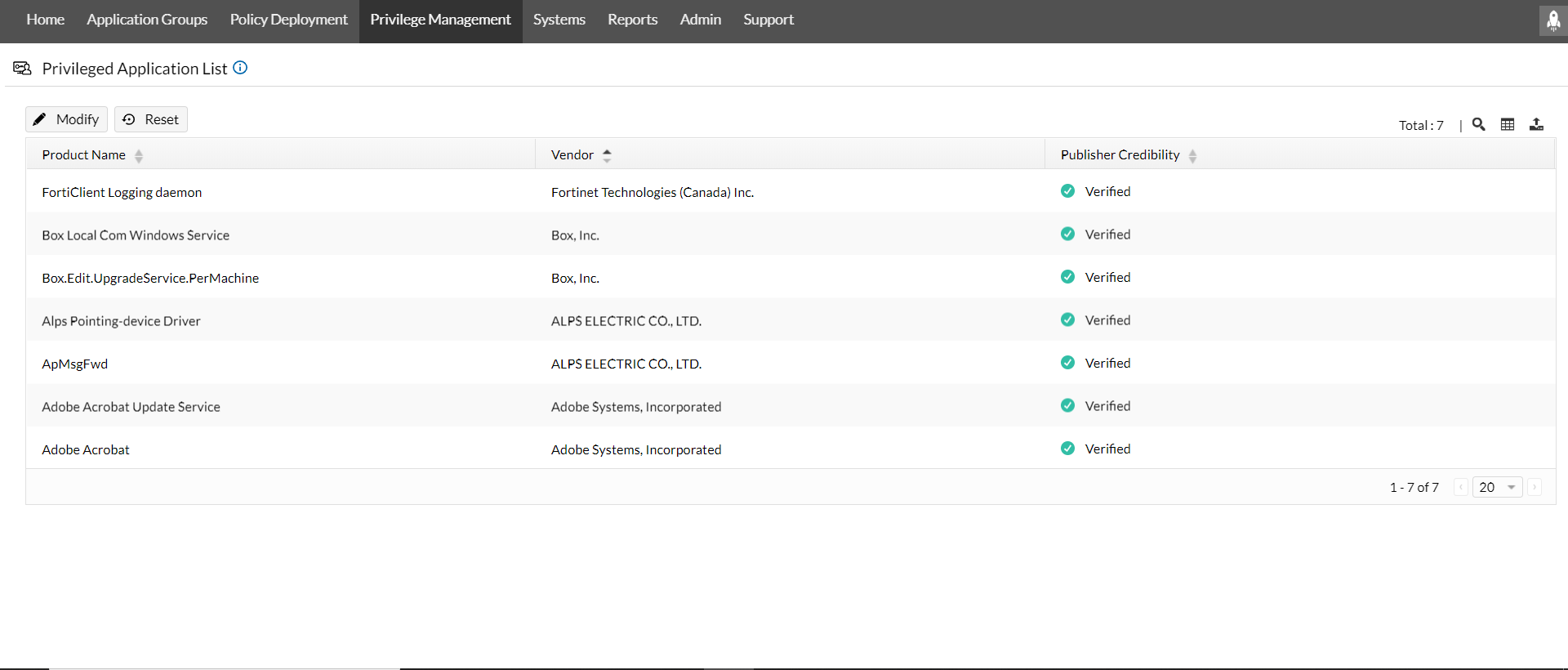Open the quick launch rocket icon
Screen dimensions: 1568x670
click(1552, 20)
